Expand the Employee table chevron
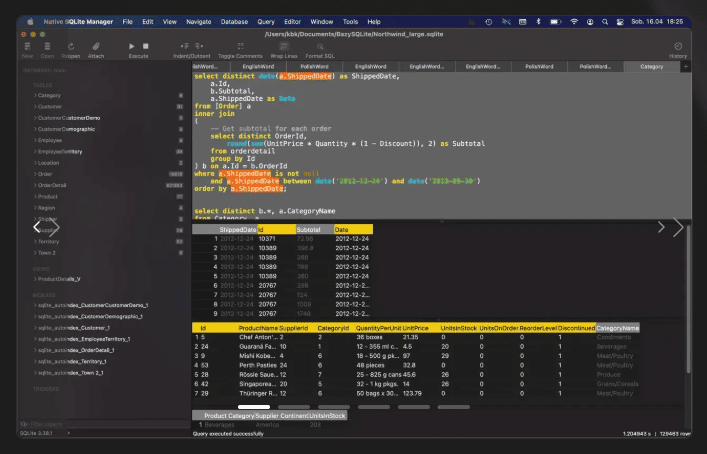Viewport: 707px width, 454px height. [35, 141]
